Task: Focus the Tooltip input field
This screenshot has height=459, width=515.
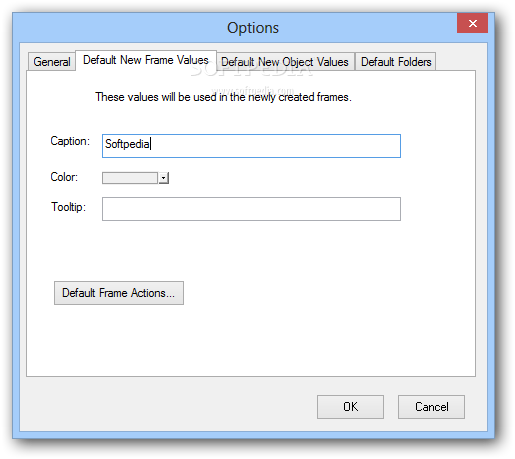Action: tap(251, 209)
